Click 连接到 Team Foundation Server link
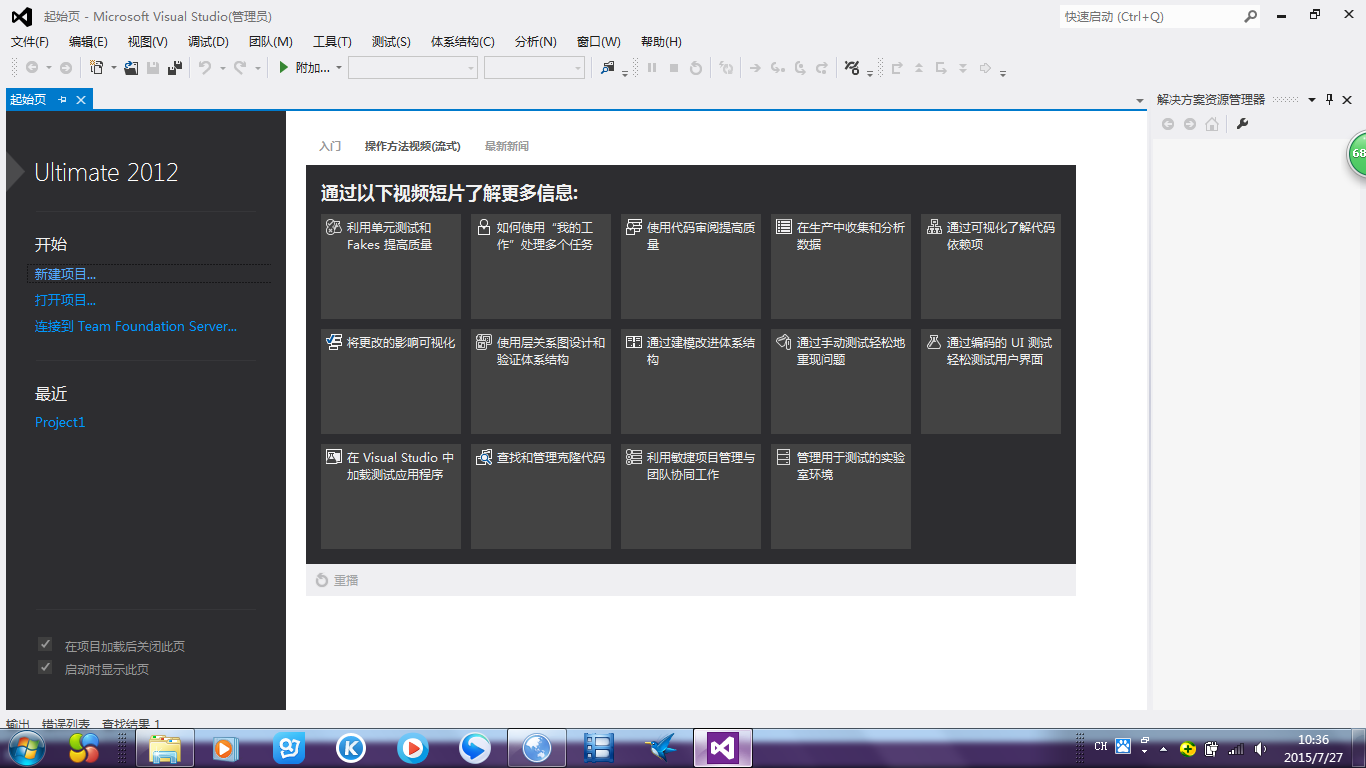The height and width of the screenshot is (768, 1366). coord(136,326)
